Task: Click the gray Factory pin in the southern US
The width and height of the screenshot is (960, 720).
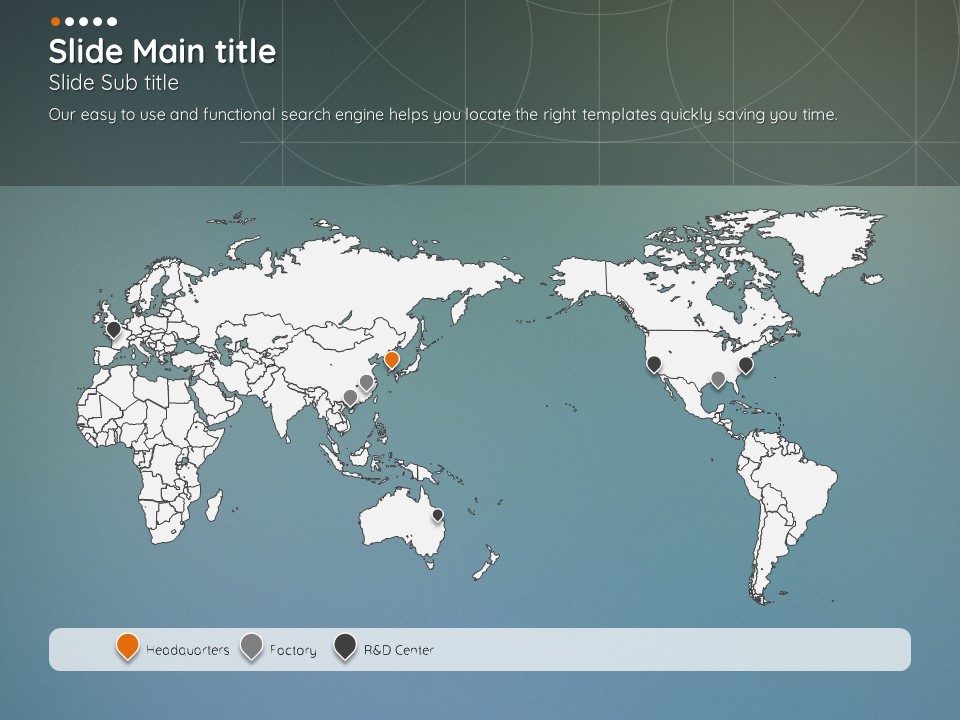Action: point(718,379)
